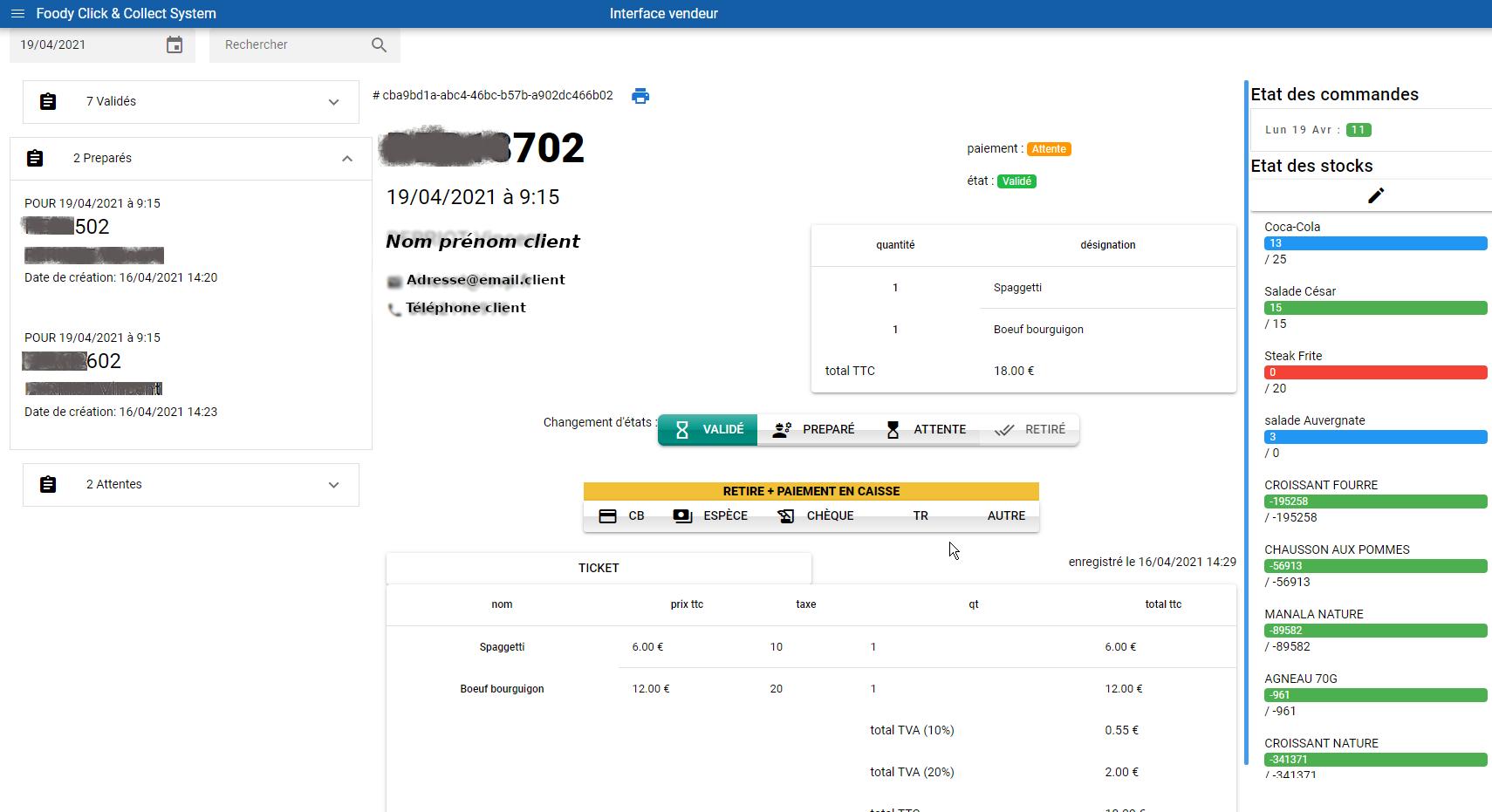Select the TICKET tab

[x=599, y=568]
